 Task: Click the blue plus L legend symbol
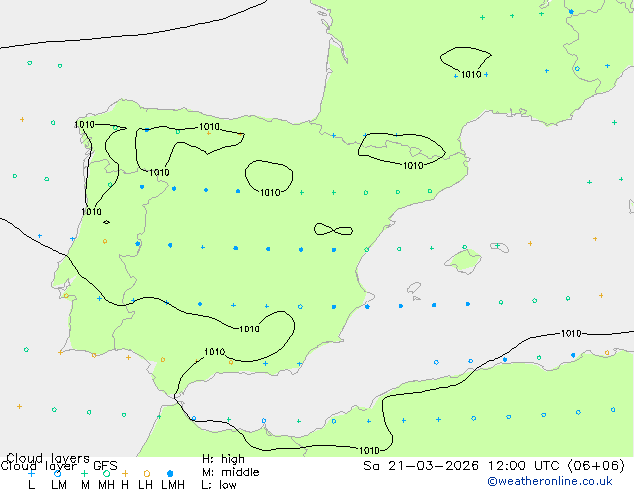tap(31, 473)
